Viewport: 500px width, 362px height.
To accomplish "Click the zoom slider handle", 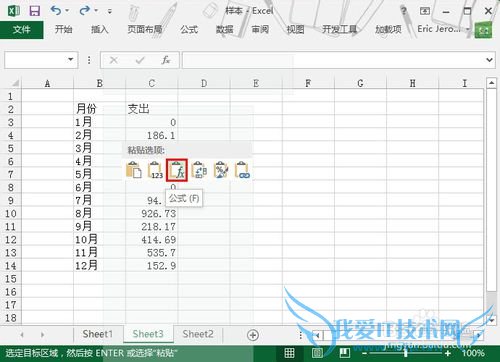I will (406, 353).
